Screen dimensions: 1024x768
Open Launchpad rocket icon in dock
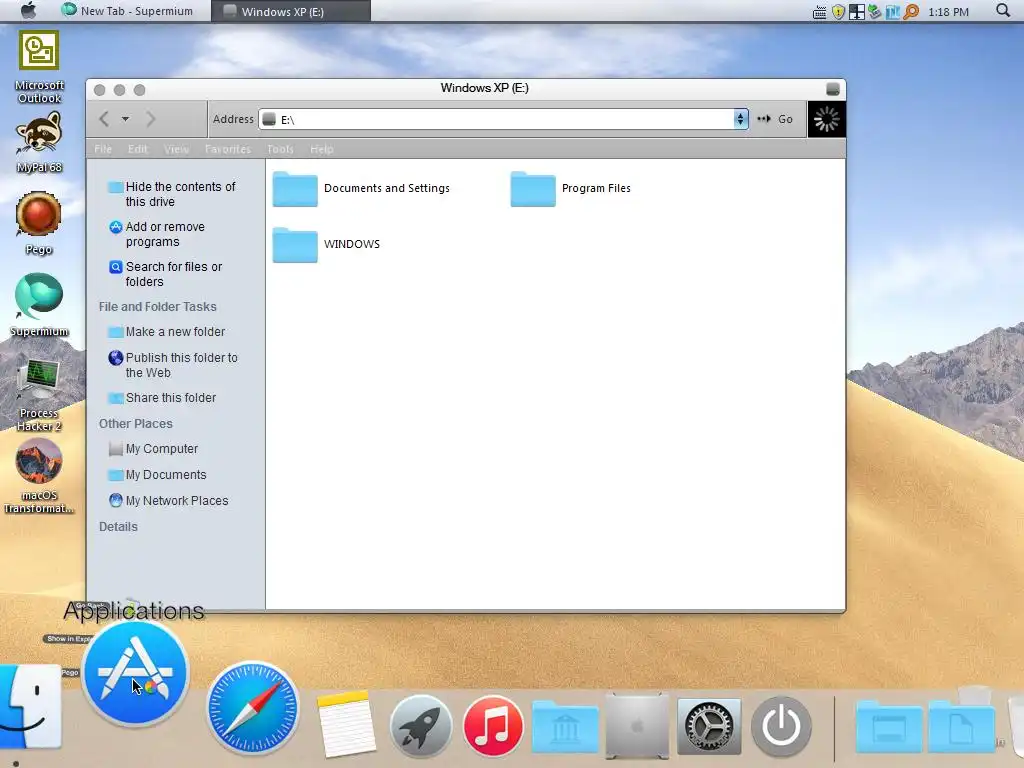[421, 726]
